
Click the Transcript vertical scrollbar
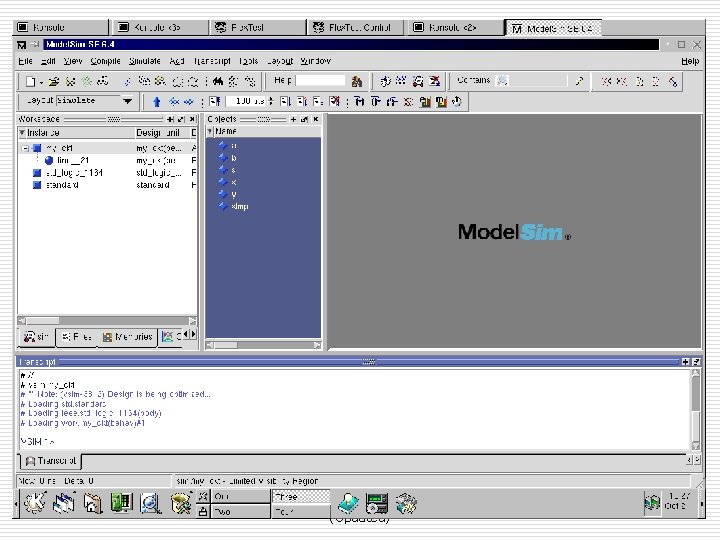tap(696, 409)
